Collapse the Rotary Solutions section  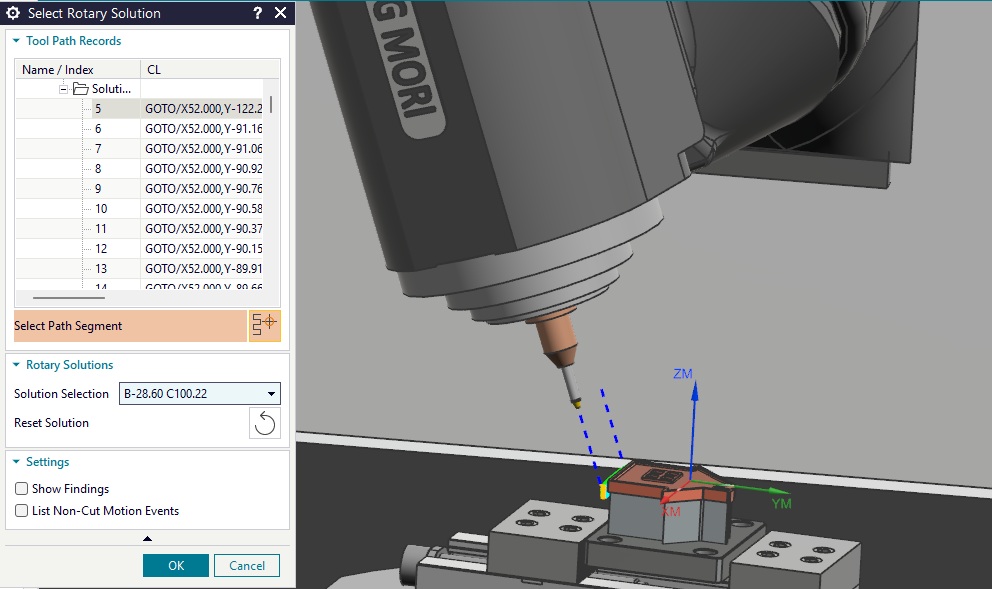coord(16,365)
